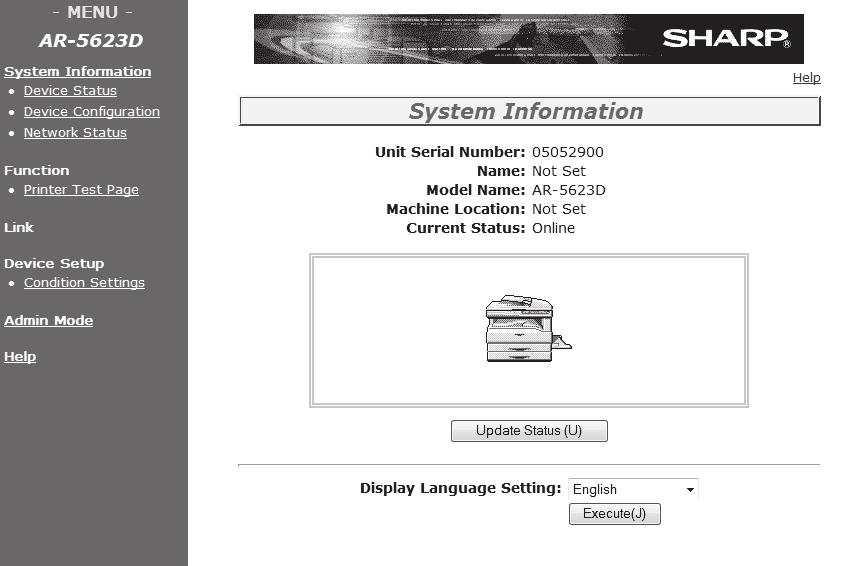Click the Function section heading

[x=36, y=171]
